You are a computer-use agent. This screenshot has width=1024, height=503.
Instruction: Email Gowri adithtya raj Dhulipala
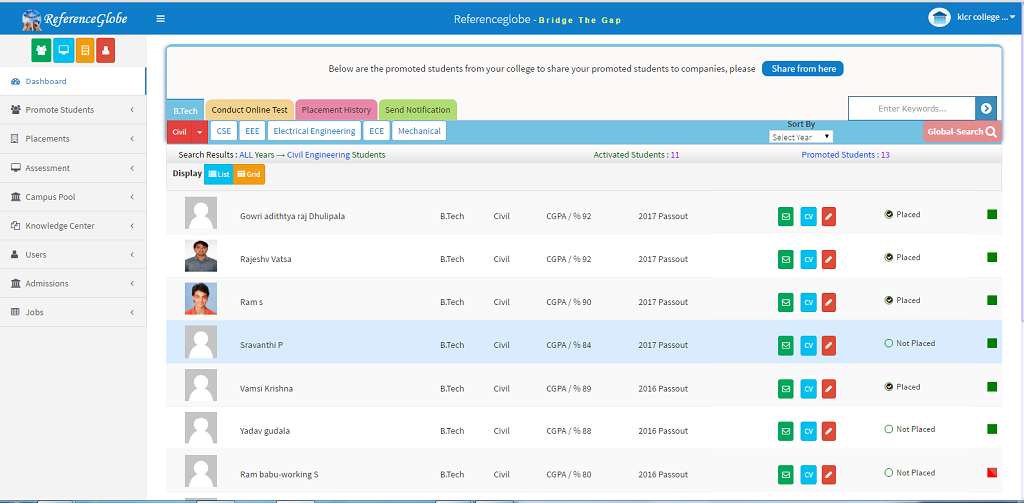click(786, 216)
